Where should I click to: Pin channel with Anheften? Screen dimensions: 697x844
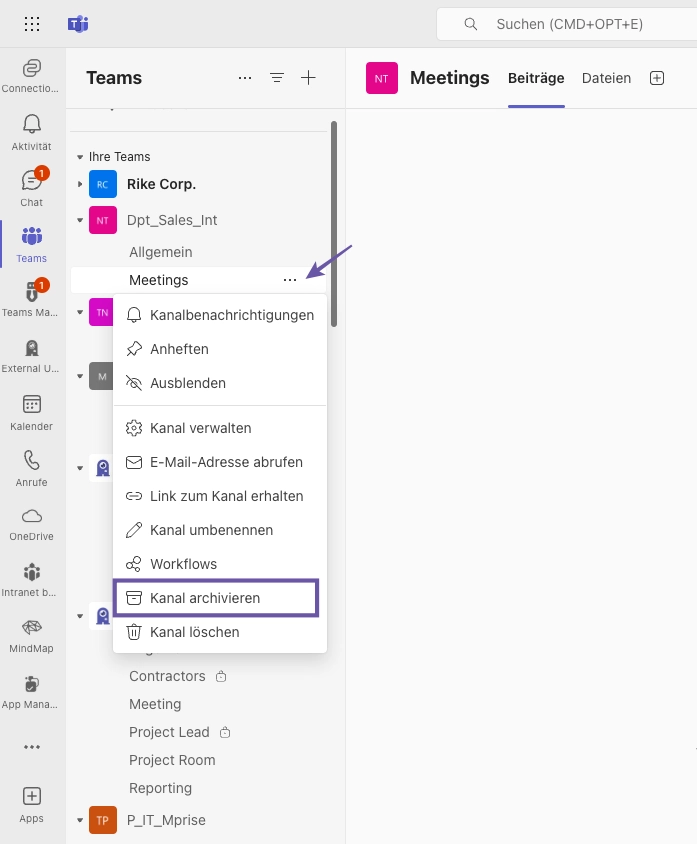coord(179,349)
